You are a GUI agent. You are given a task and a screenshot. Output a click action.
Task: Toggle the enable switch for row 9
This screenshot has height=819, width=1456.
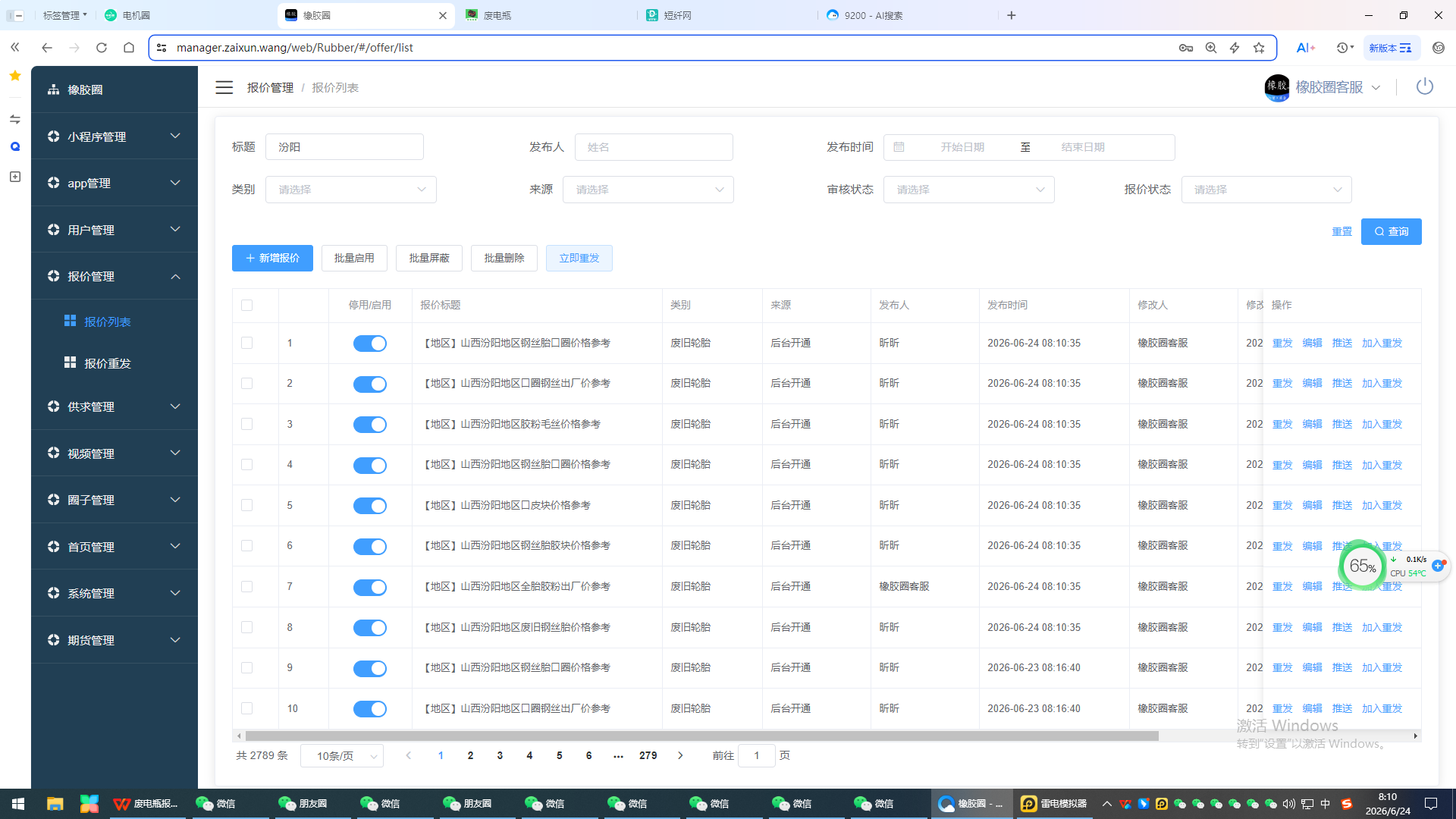tap(370, 668)
